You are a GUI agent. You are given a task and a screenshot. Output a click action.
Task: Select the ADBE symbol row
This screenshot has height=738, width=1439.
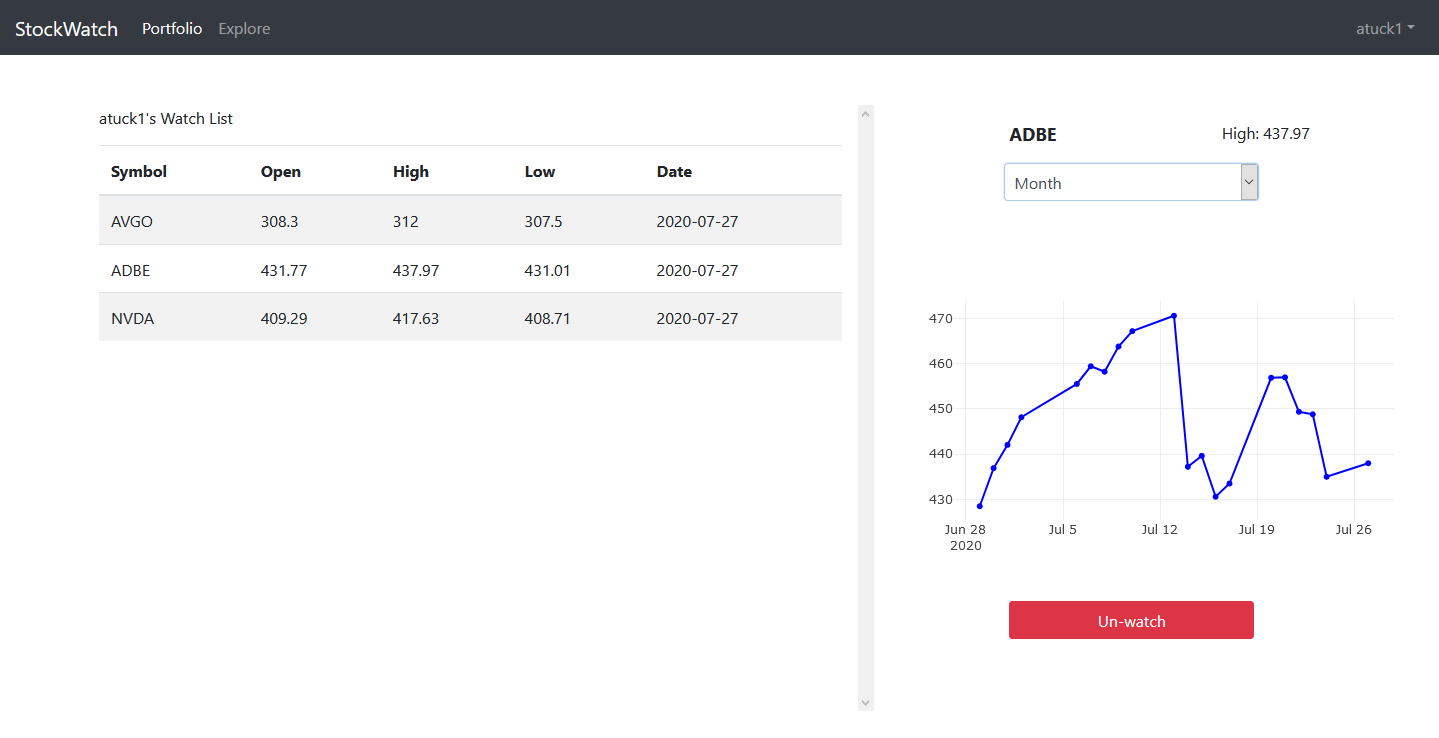click(130, 270)
